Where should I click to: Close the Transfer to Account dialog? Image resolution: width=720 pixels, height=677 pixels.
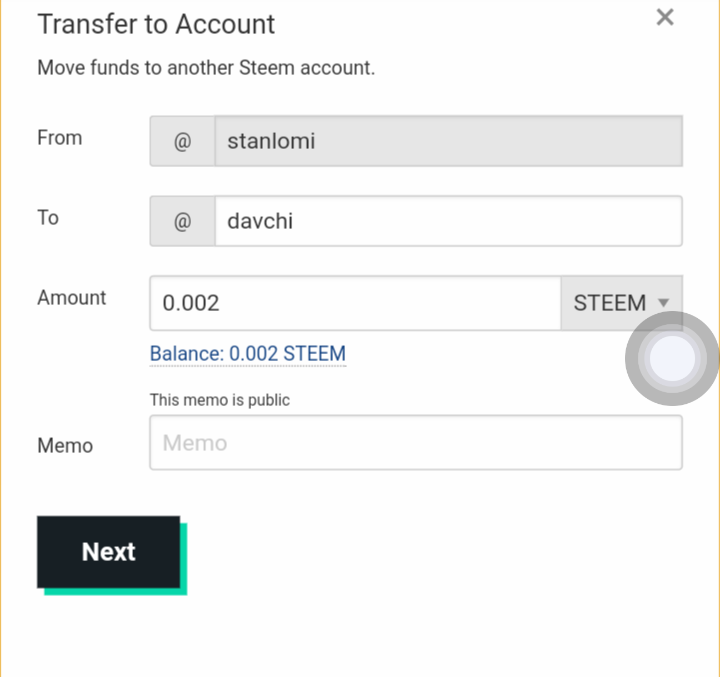tap(665, 17)
